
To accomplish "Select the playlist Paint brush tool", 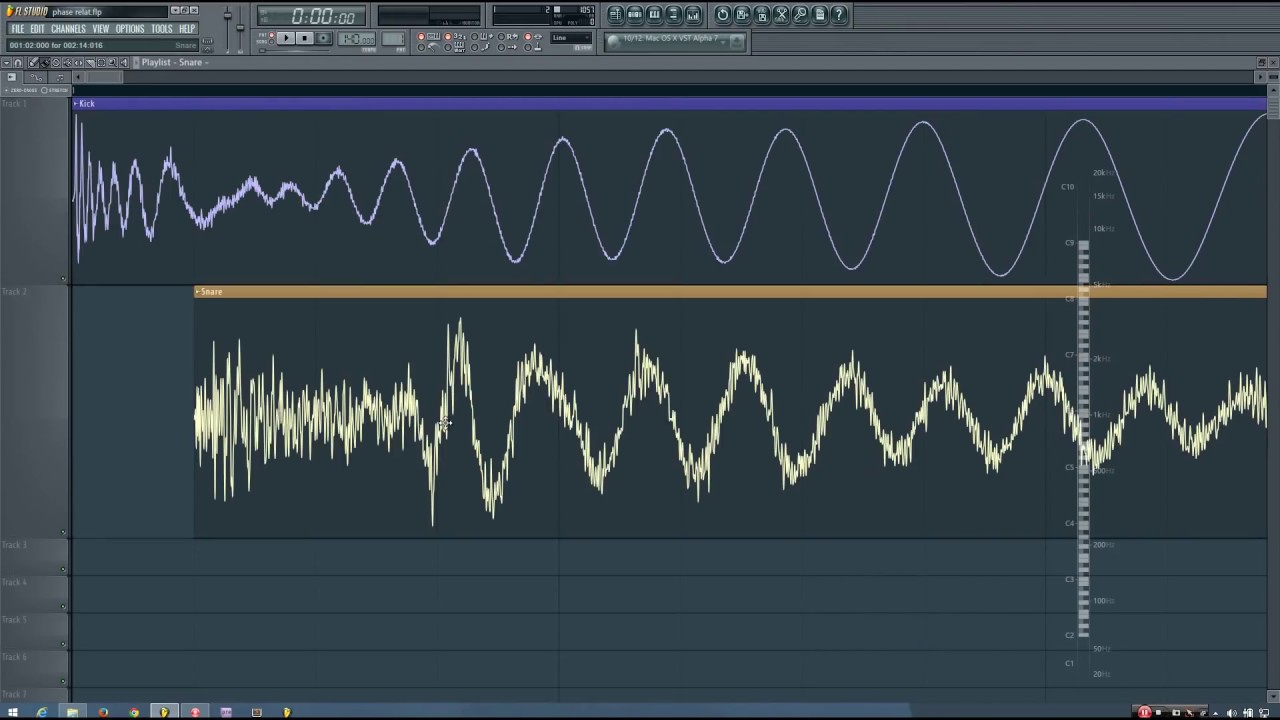I will [x=45, y=63].
